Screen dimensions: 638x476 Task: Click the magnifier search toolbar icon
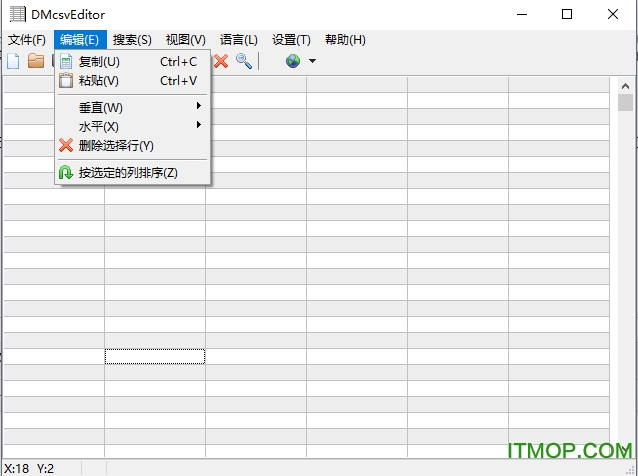coord(244,61)
